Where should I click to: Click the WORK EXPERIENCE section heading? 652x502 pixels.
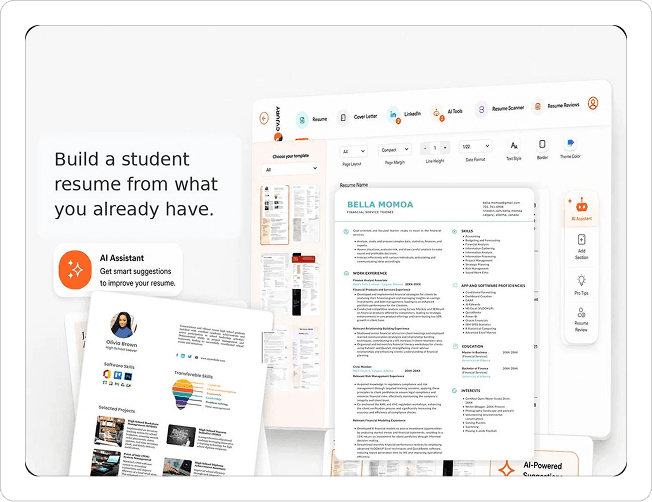click(370, 273)
